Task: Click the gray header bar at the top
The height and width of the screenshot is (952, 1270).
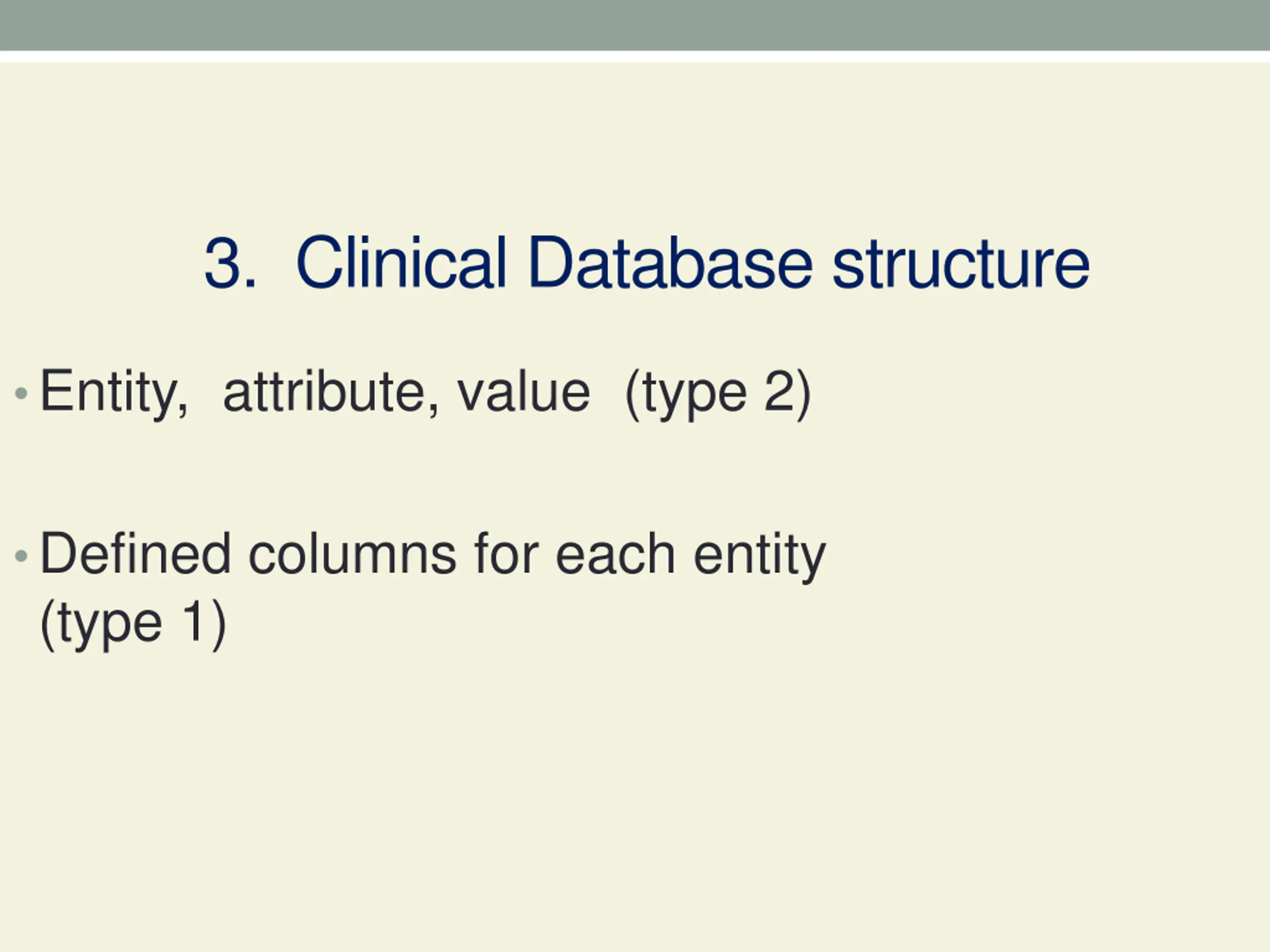Action: point(635,25)
